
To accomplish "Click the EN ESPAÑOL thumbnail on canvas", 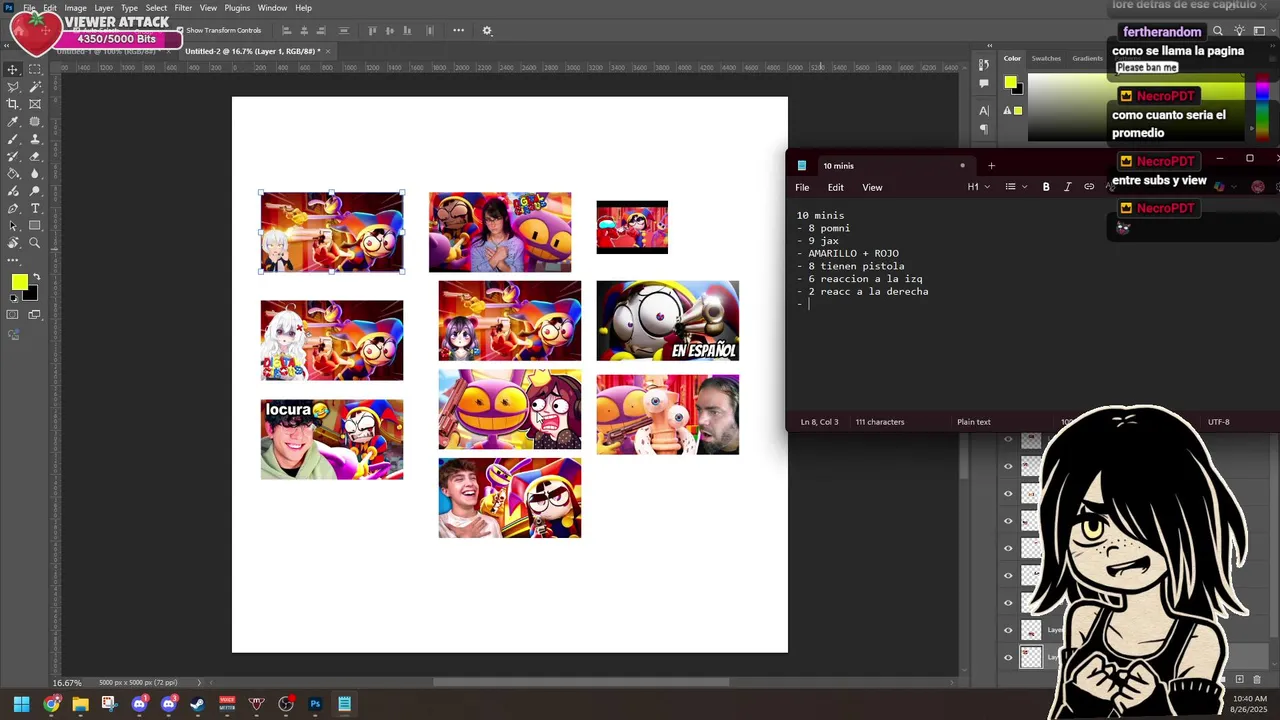I will click(668, 321).
